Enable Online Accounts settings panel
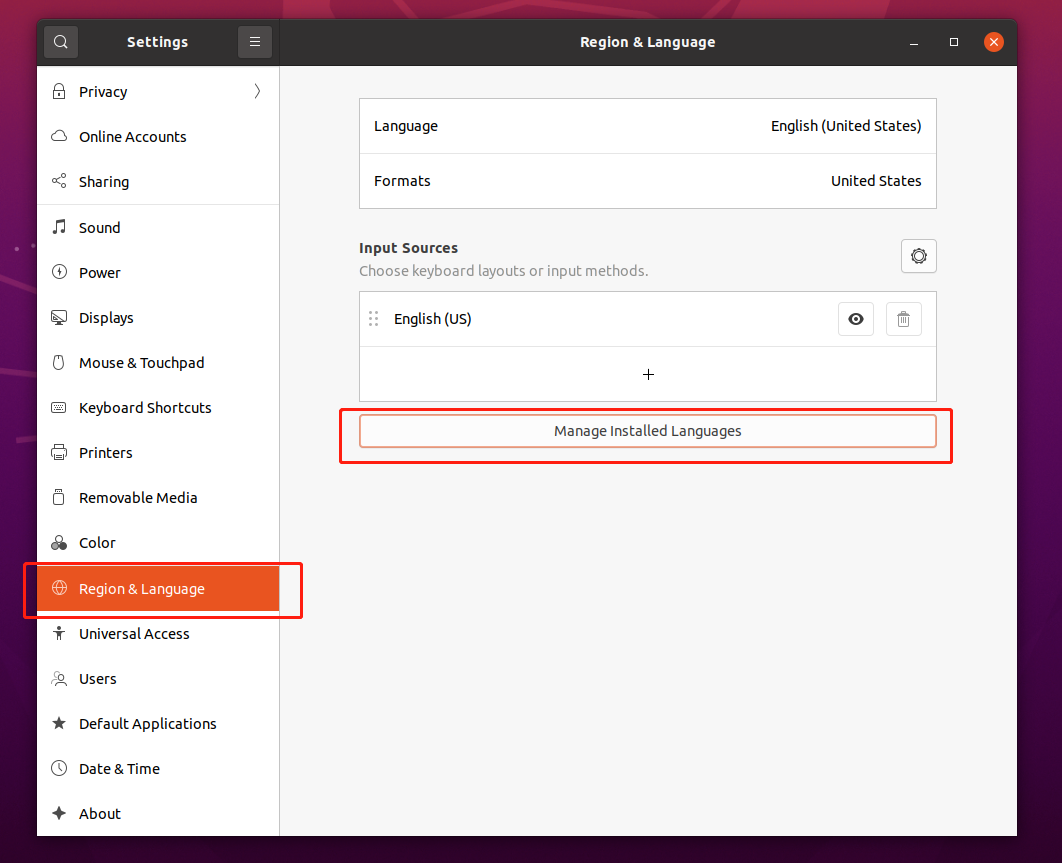The height and width of the screenshot is (863, 1062). coord(132,136)
